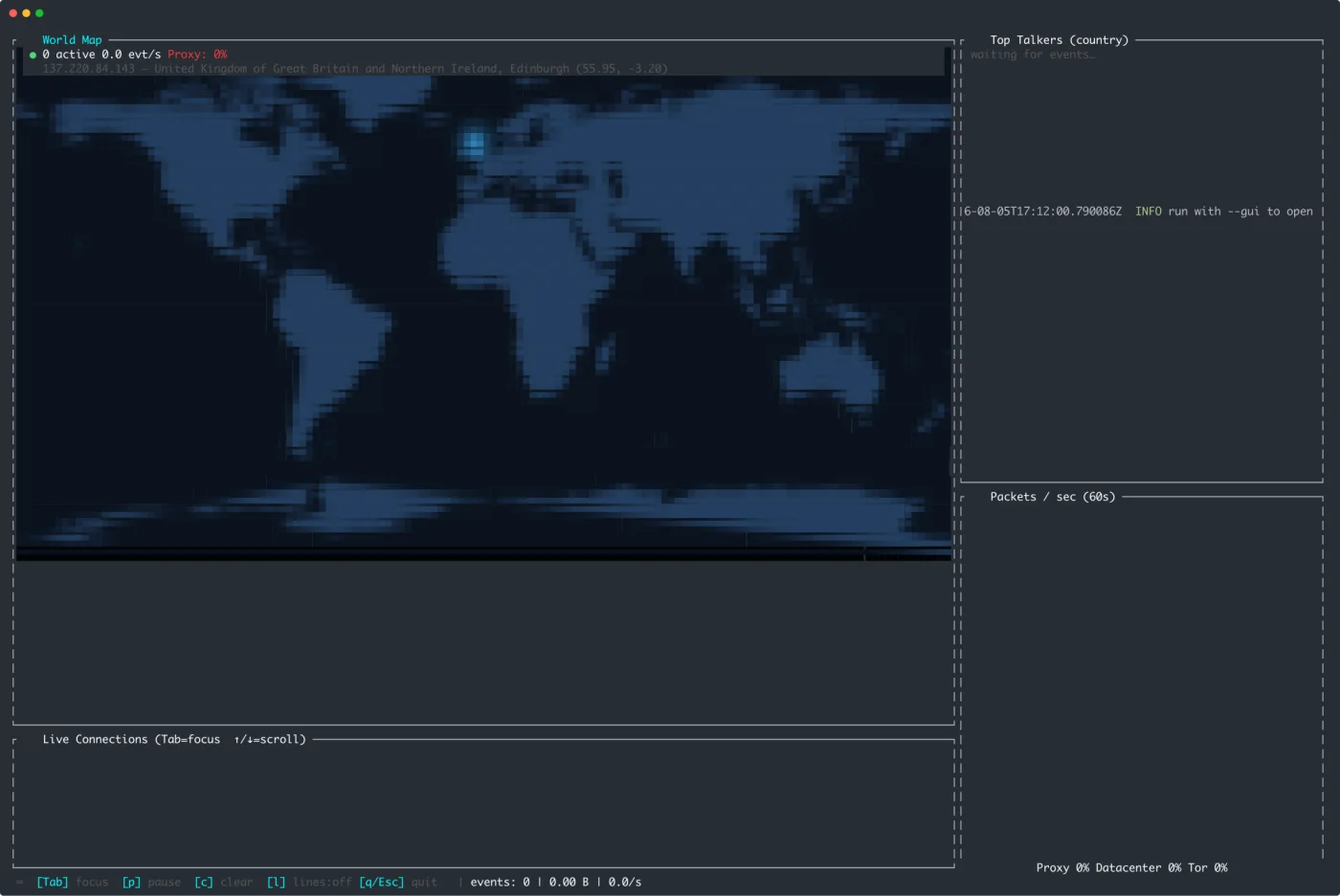Select the Live Connections panel title
Image resolution: width=1340 pixels, height=896 pixels.
174,740
